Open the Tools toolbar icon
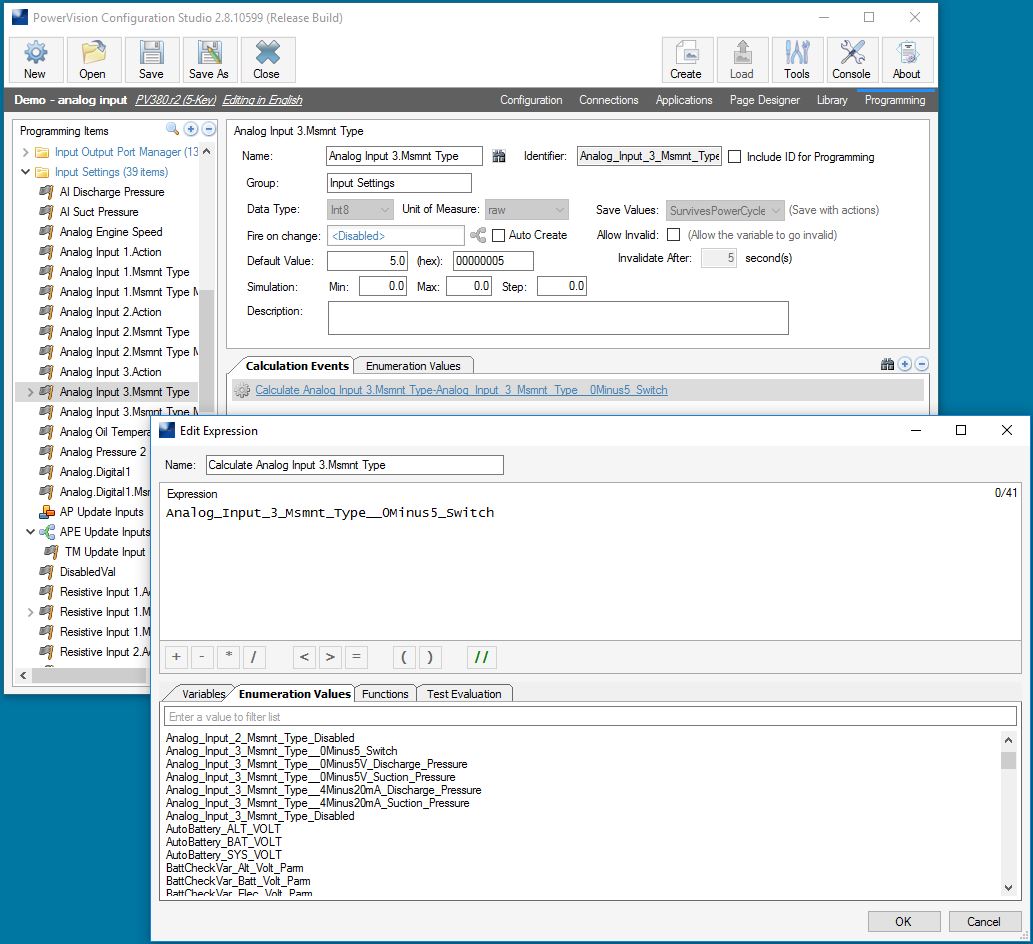This screenshot has width=1033, height=944. (797, 60)
